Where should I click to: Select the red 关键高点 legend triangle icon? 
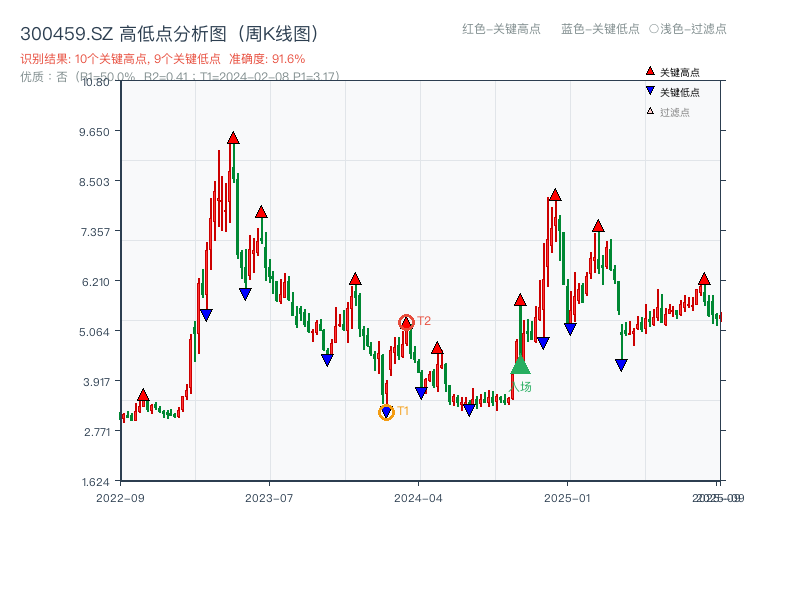pyautogui.click(x=648, y=71)
